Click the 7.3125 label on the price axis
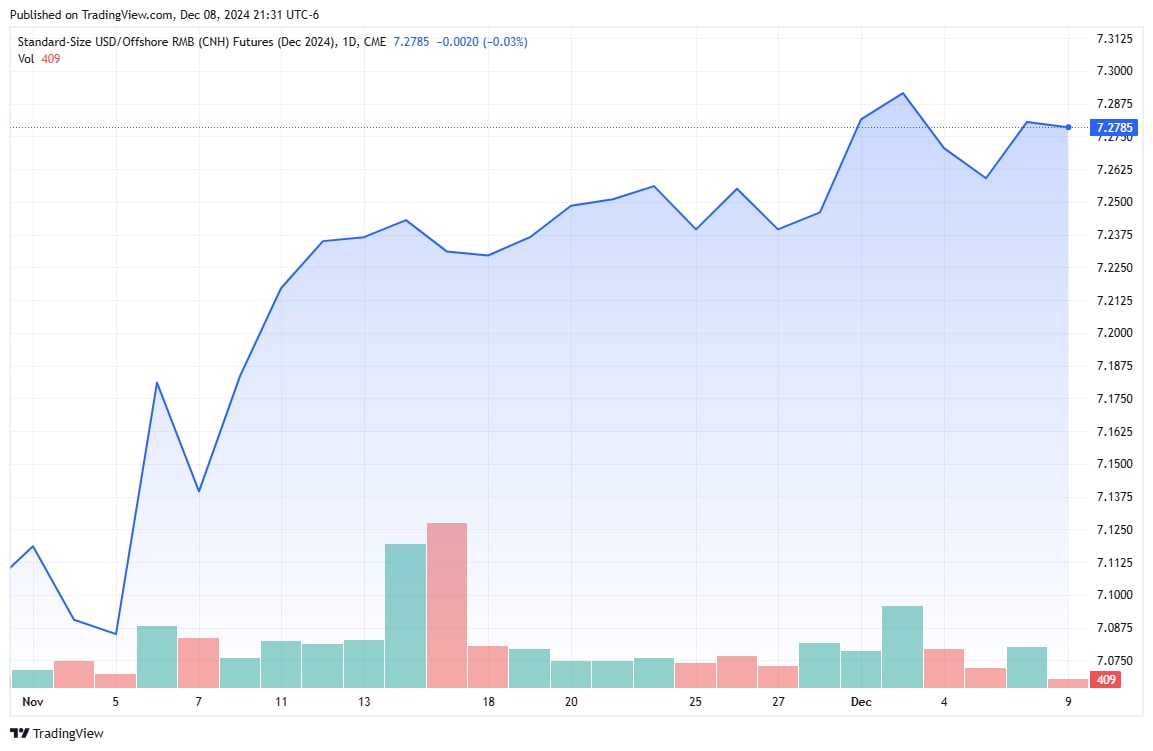Screen dimensions: 1153x751 (1113, 38)
